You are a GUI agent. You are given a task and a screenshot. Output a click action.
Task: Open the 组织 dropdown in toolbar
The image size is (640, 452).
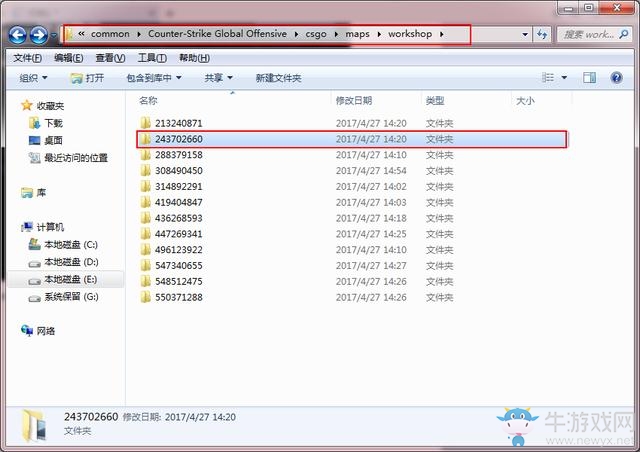pos(33,78)
